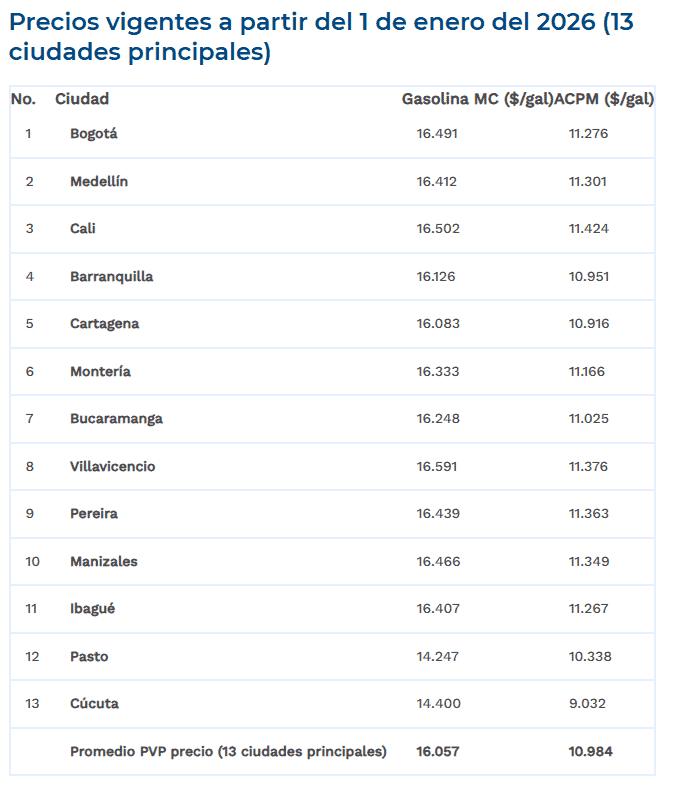Select the Manizales city cell
673x787 pixels.
point(103,562)
